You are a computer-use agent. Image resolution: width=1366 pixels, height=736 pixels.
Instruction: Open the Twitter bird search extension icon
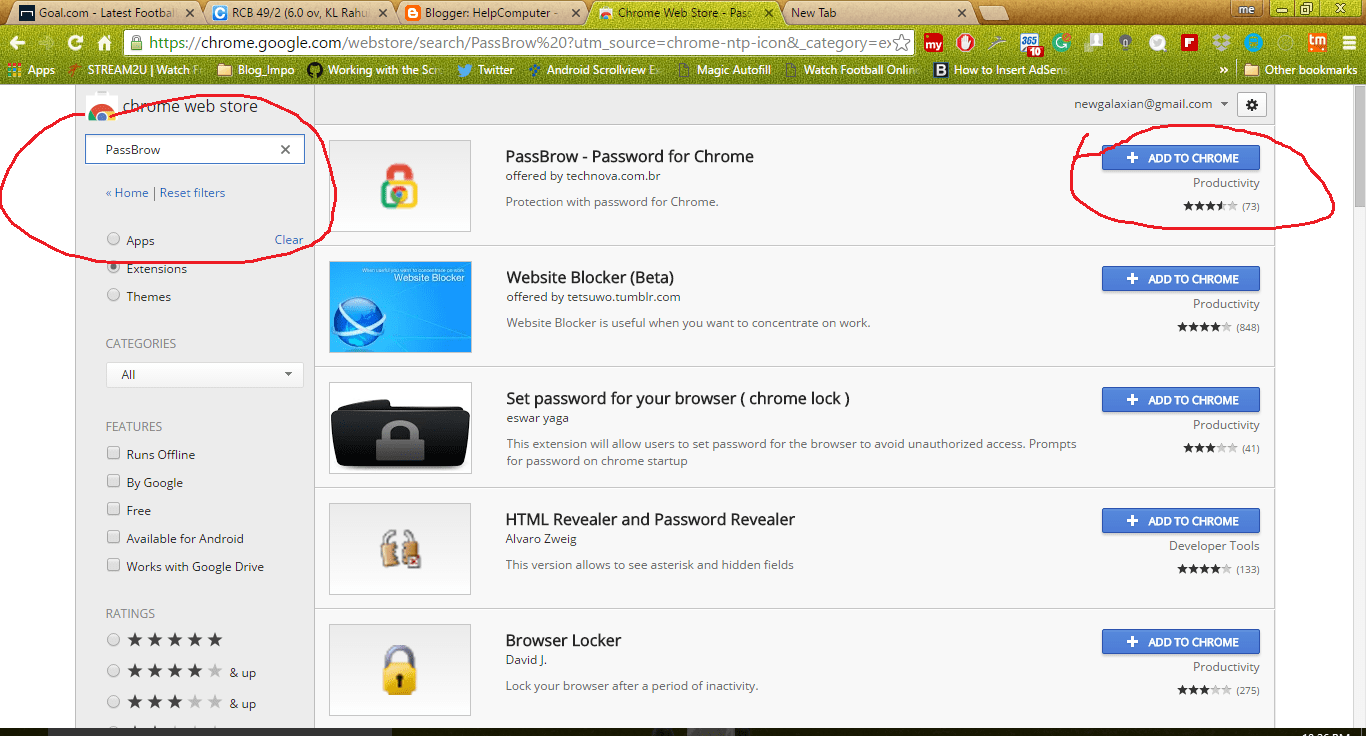[x=1157, y=43]
